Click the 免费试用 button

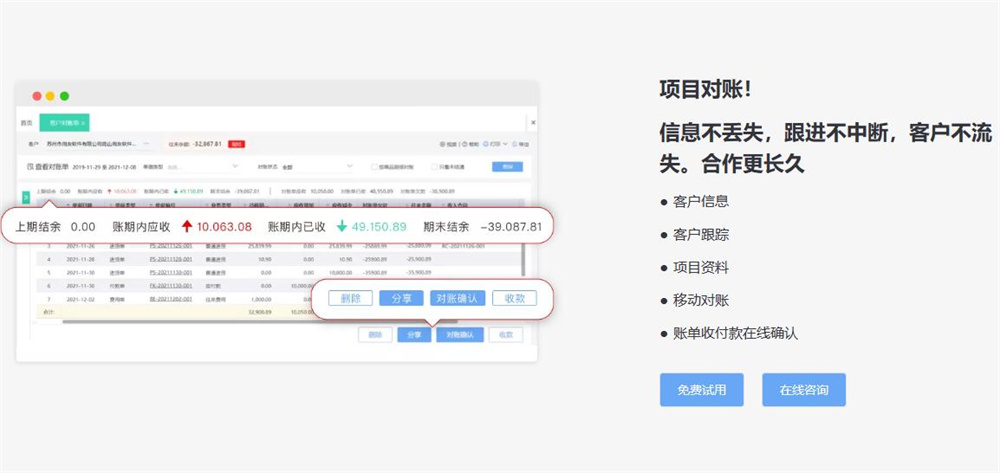pos(701,390)
